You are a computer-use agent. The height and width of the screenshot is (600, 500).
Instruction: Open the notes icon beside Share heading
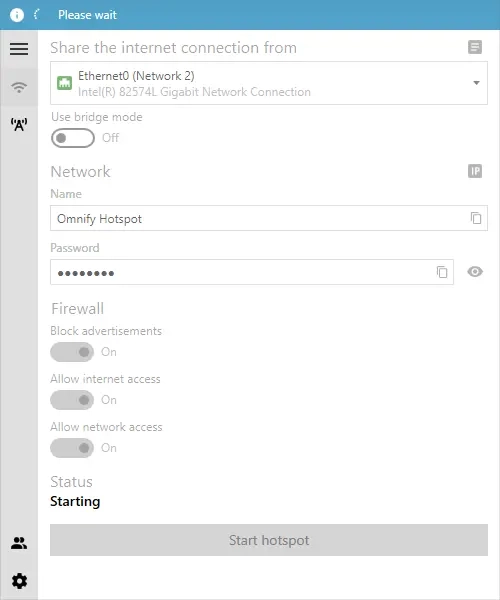475,47
